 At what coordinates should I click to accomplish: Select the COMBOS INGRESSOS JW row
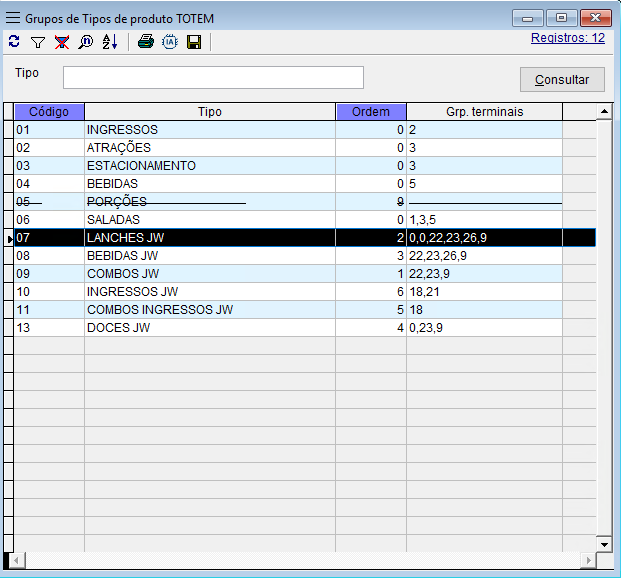210,310
